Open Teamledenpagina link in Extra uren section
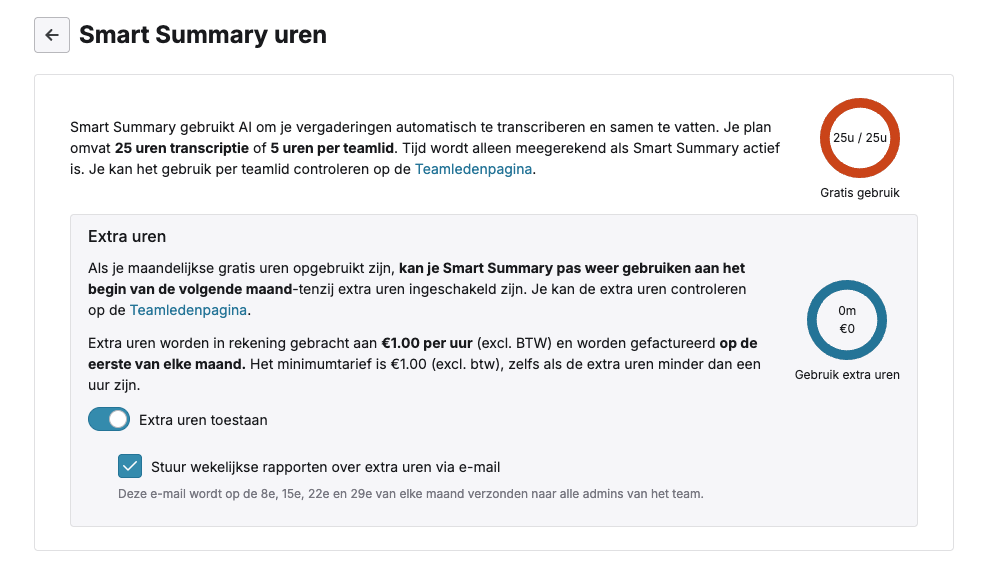 pos(188,310)
